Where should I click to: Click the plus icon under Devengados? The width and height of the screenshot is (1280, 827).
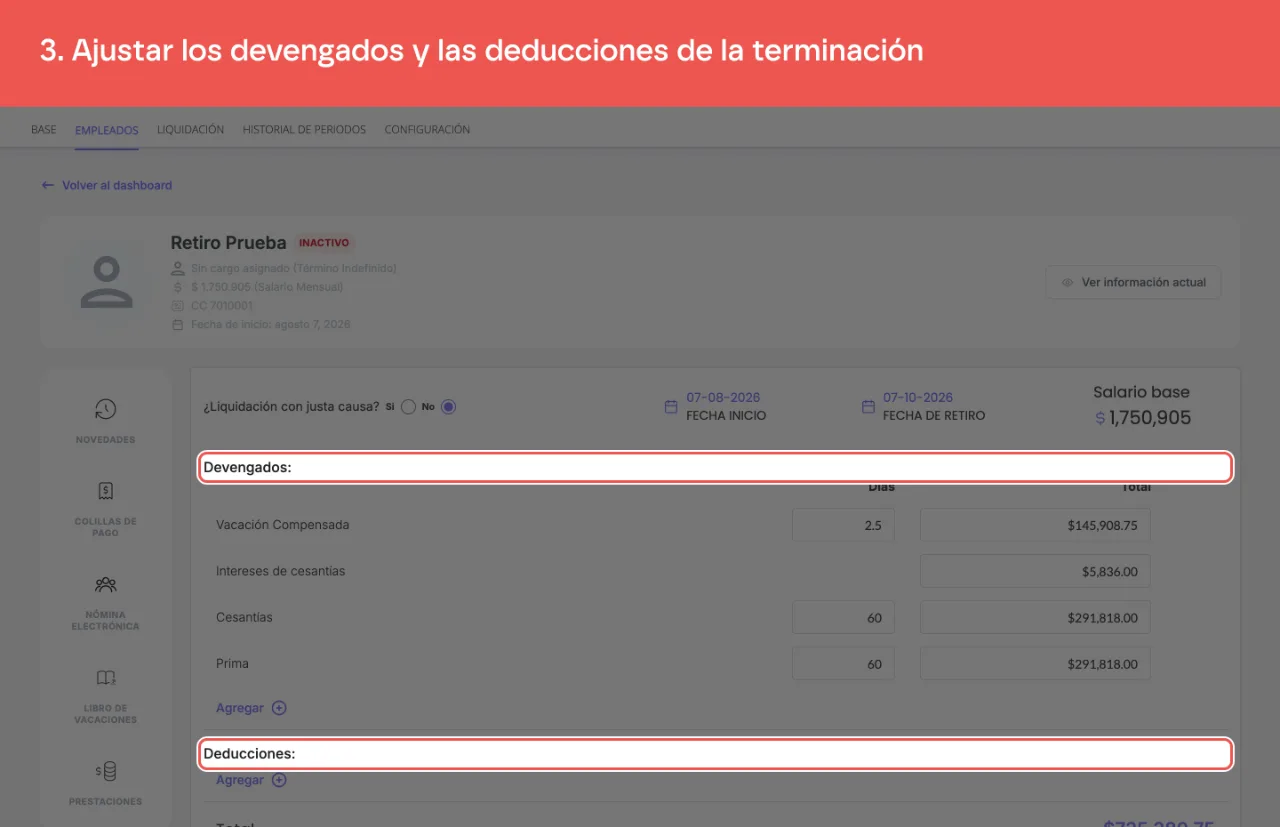(279, 708)
